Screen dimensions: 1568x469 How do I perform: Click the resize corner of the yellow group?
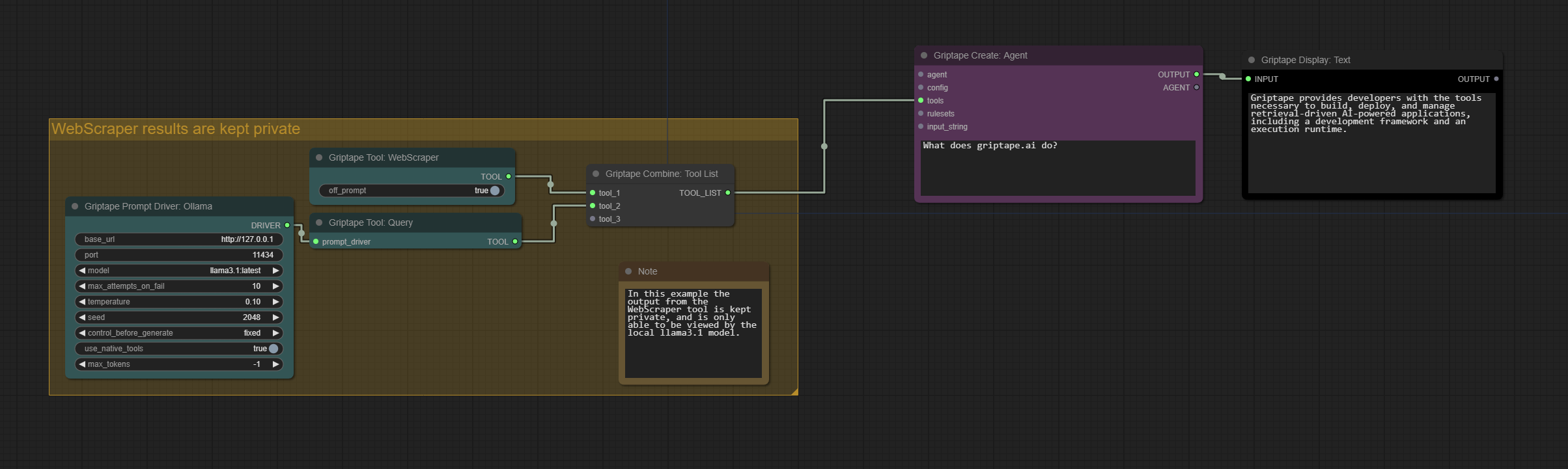(794, 391)
